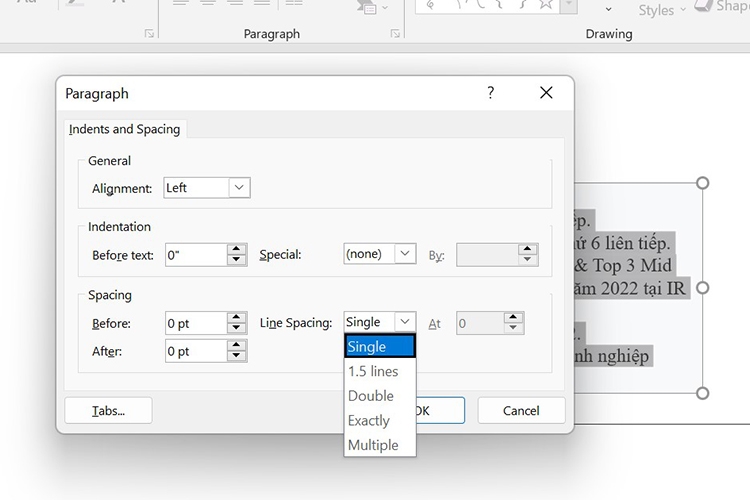Open the Tabs... button
Viewport: 750px width, 500px height.
coord(109,411)
